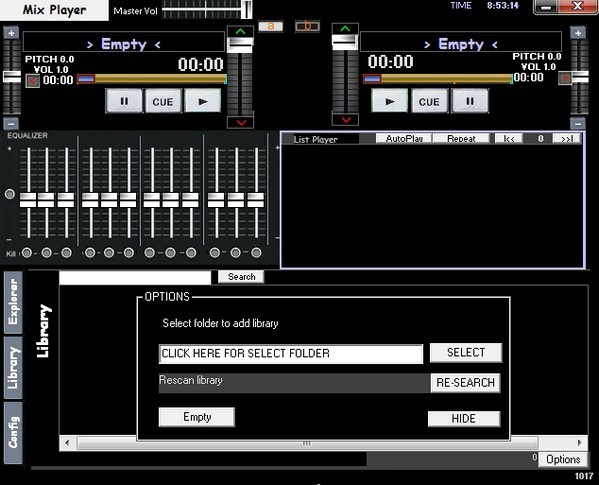Select crossfader side b
Image resolution: width=599 pixels, height=485 pixels.
[x=307, y=26]
